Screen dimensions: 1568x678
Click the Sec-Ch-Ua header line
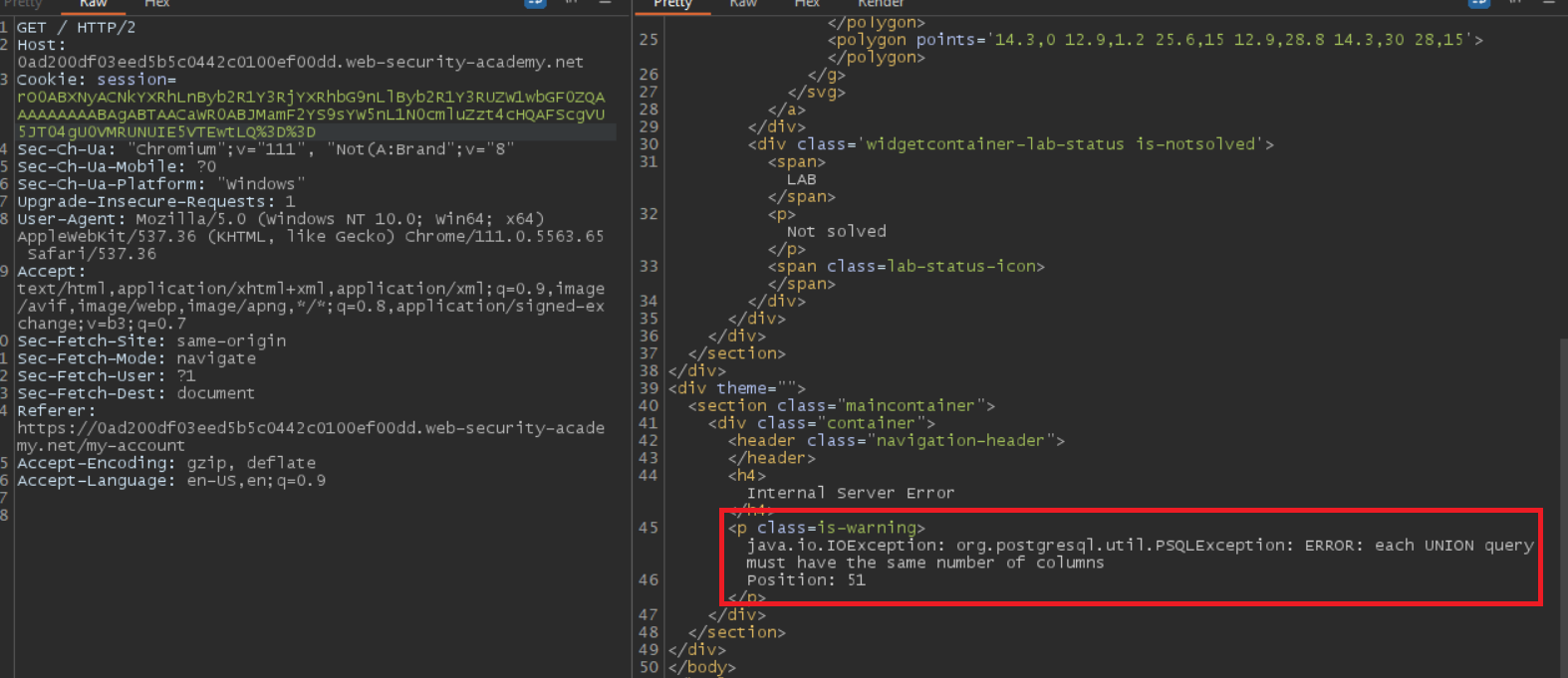pyautogui.click(x=266, y=149)
